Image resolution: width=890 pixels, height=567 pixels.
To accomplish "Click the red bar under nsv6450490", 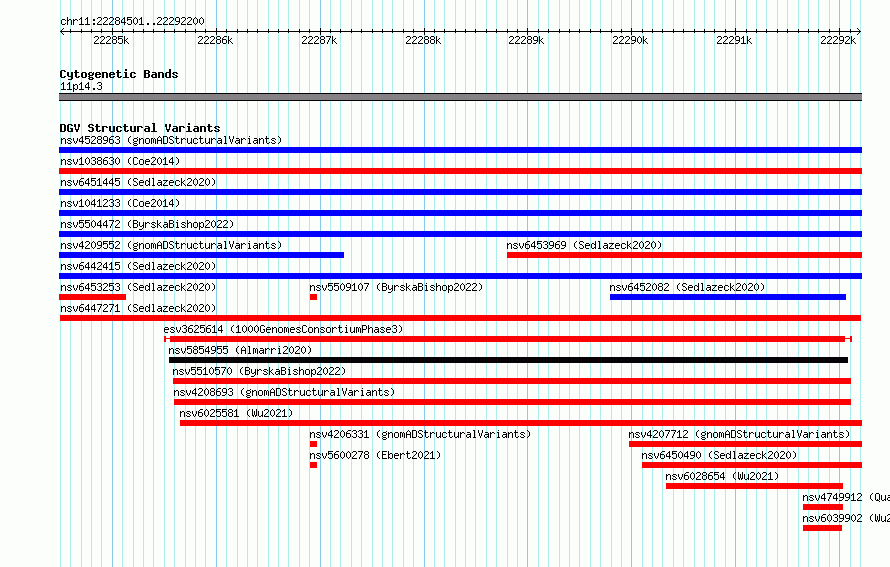I will (752, 465).
